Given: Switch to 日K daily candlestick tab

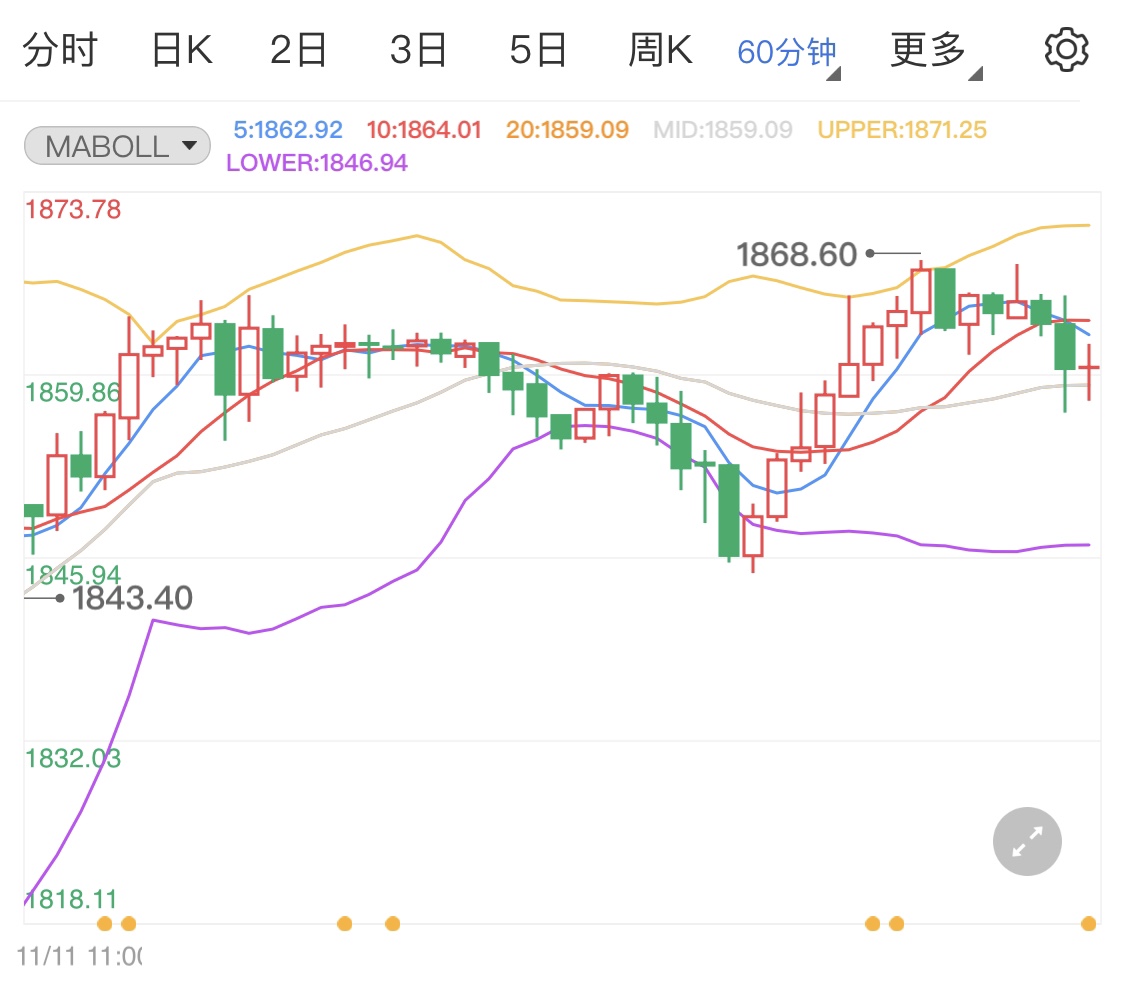Looking at the screenshot, I should (x=182, y=50).
